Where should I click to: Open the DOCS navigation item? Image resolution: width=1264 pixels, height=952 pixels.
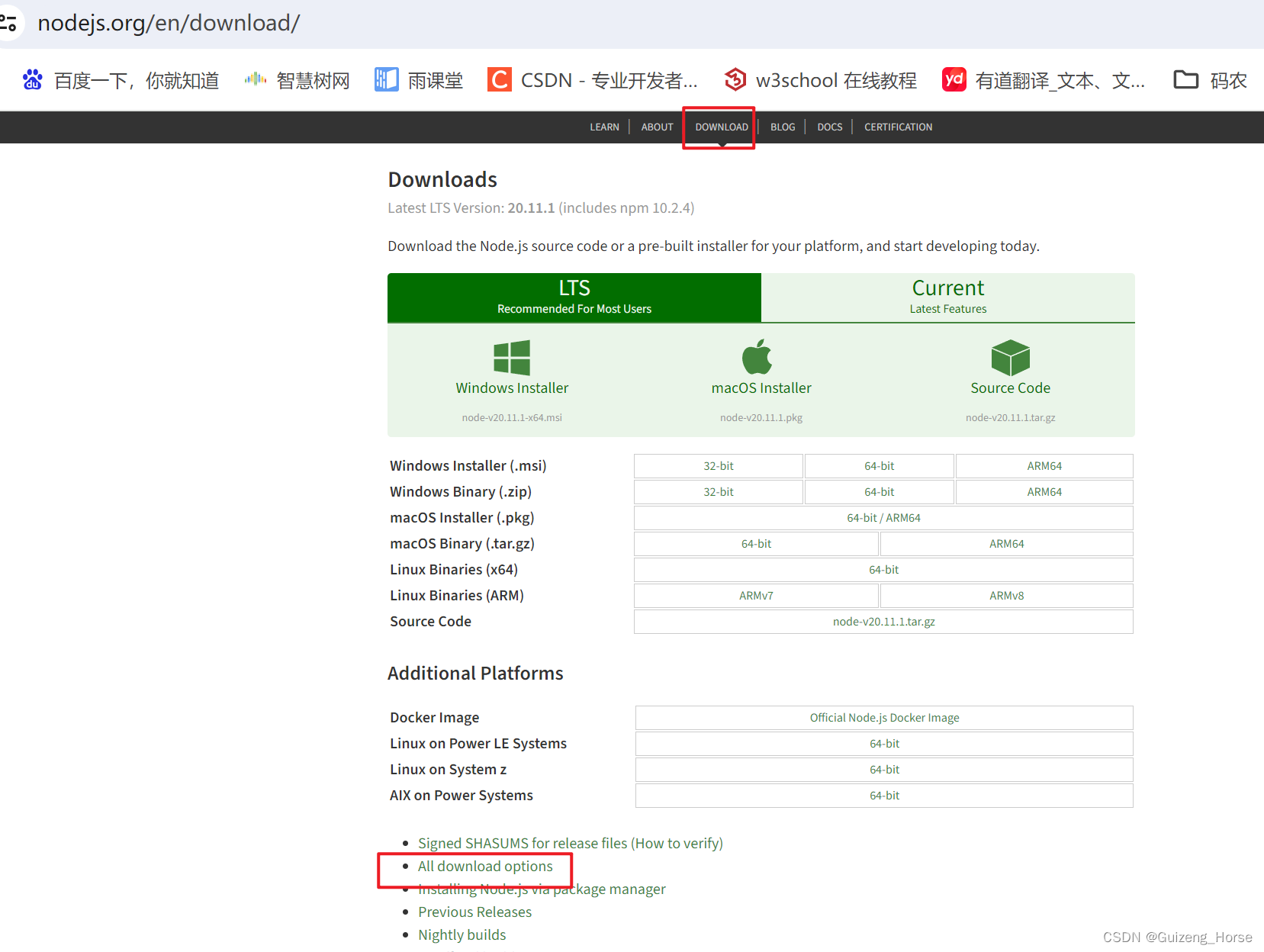click(x=829, y=127)
